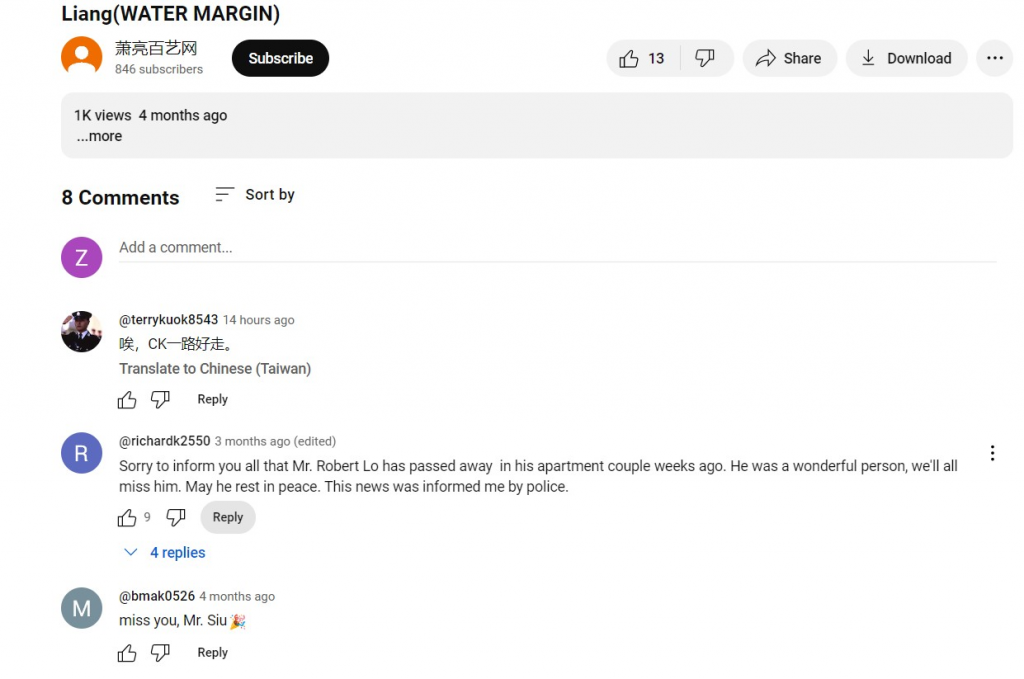Download the video
The height and width of the screenshot is (679, 1024).
[906, 59]
